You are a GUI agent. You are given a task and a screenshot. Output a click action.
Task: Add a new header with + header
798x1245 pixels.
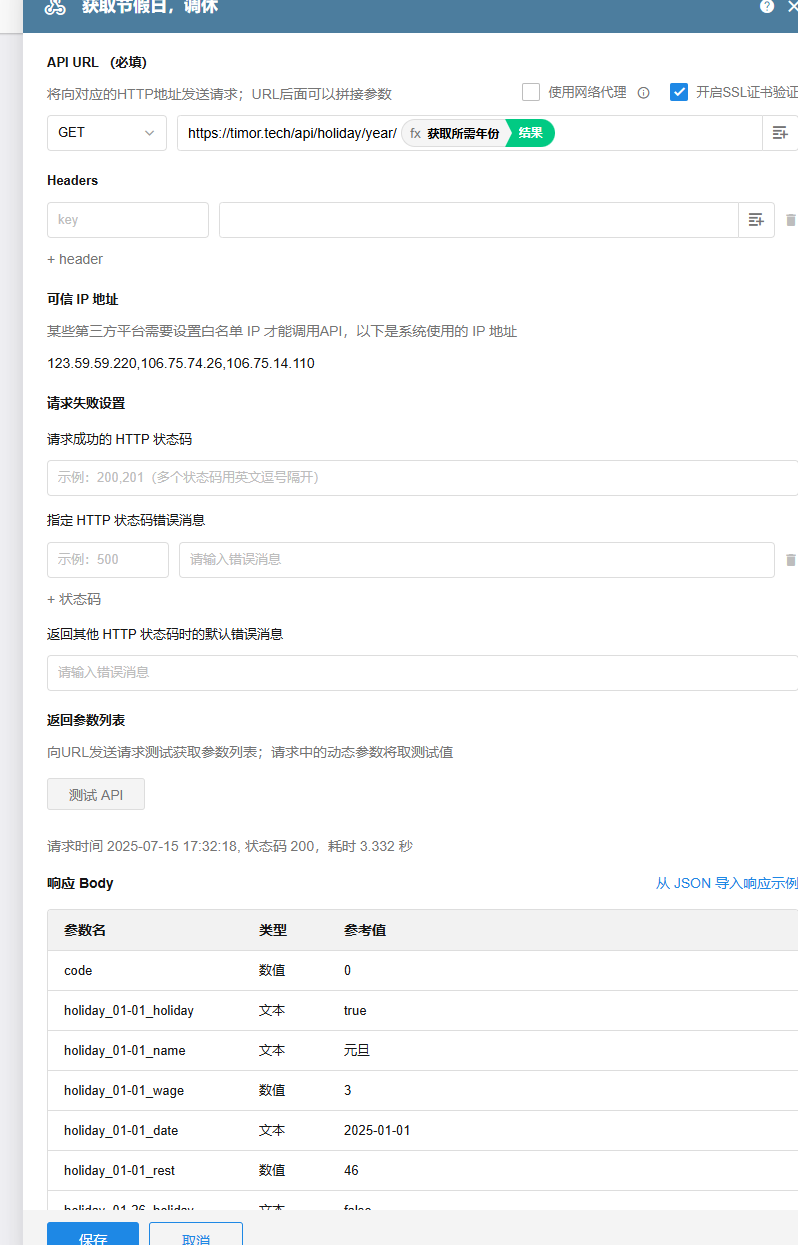click(75, 259)
